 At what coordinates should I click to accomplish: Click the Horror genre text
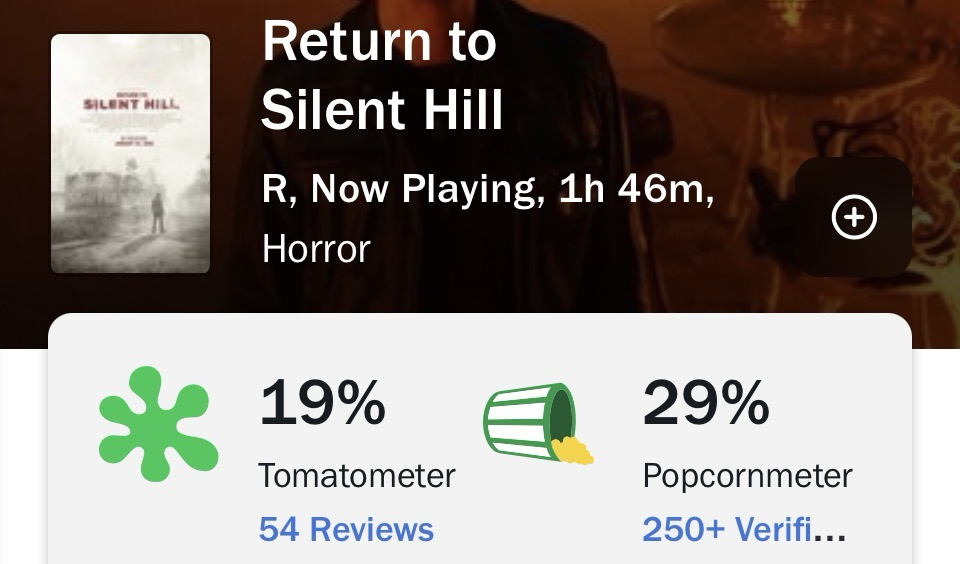(316, 248)
